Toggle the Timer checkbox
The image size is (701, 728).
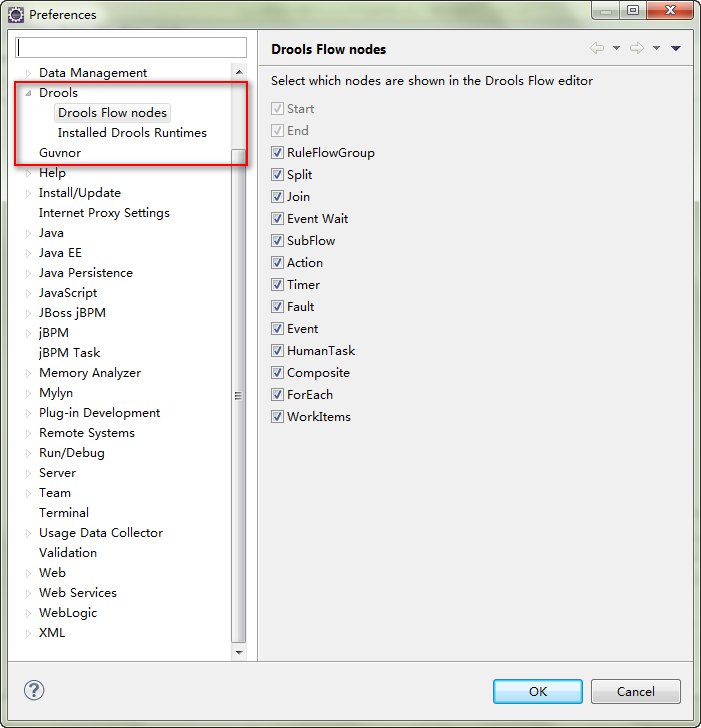pyautogui.click(x=277, y=284)
